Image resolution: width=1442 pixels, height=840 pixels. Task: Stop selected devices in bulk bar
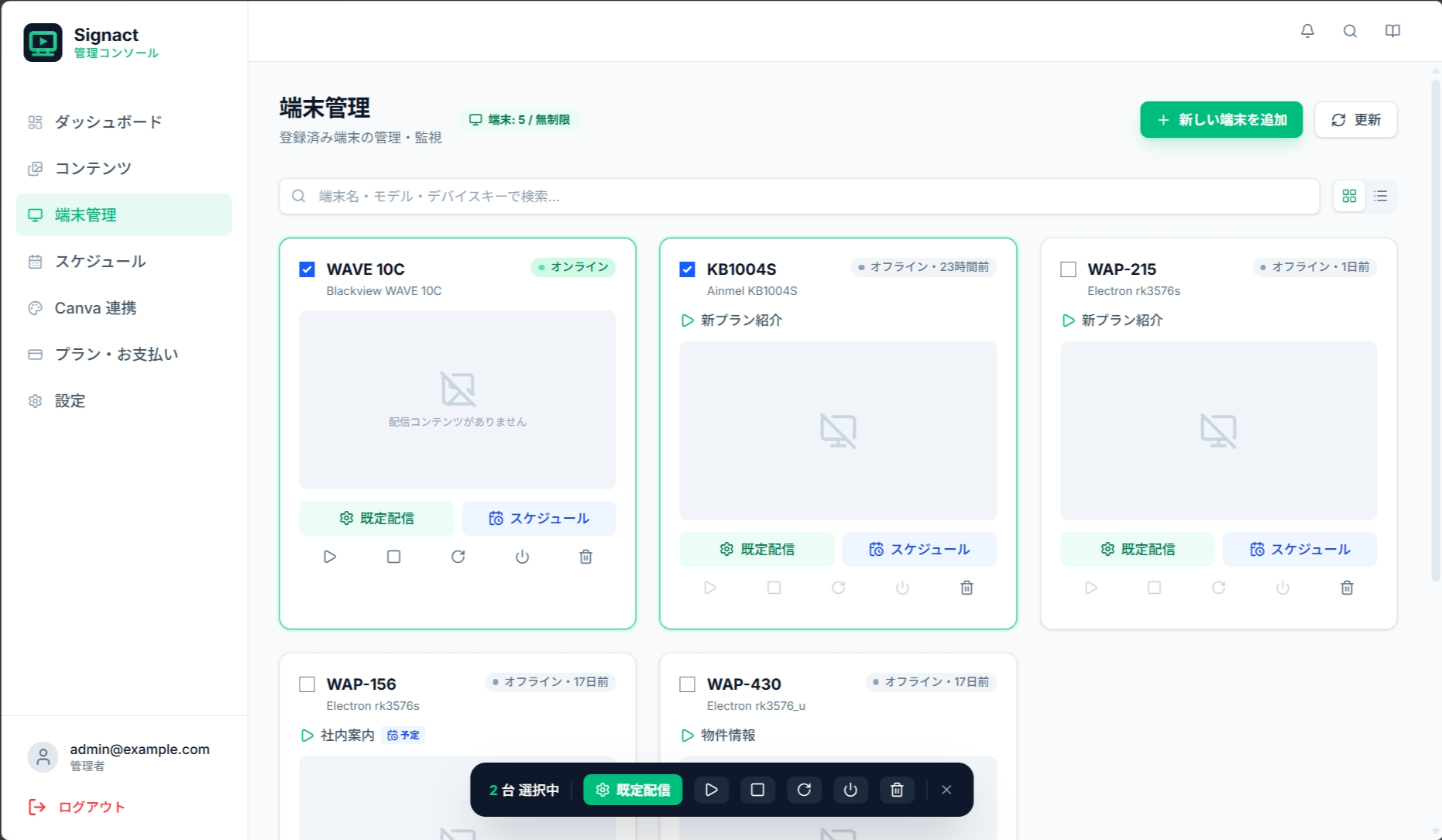pyautogui.click(x=757, y=790)
